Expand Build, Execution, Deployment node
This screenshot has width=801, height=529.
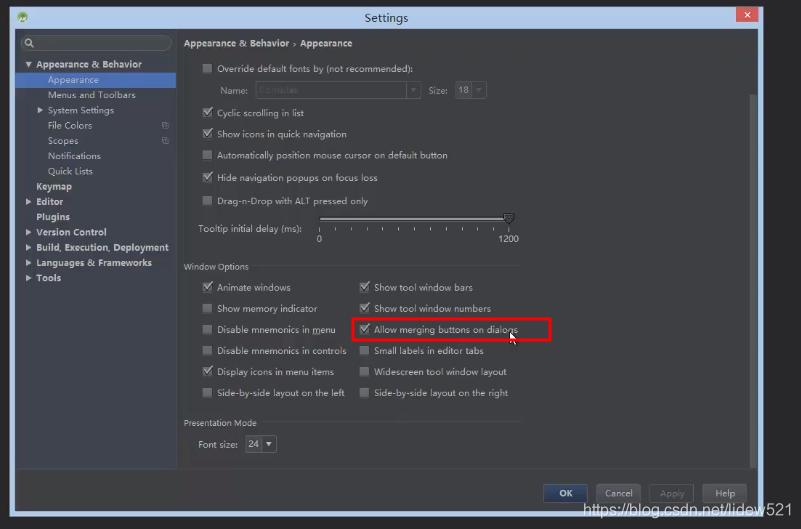point(29,247)
